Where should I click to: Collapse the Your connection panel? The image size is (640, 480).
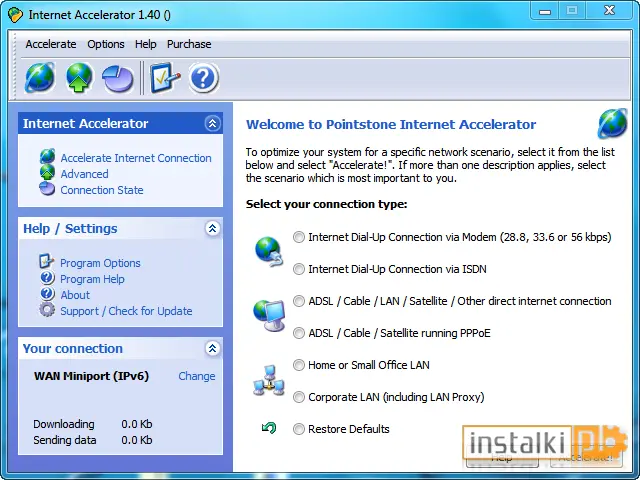tap(212, 349)
